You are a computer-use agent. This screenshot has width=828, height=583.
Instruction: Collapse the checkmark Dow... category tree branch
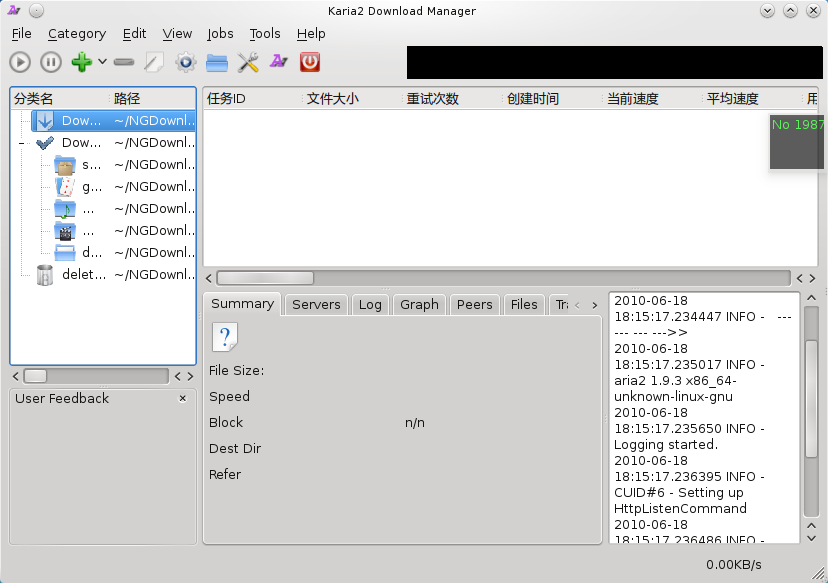[x=21, y=143]
